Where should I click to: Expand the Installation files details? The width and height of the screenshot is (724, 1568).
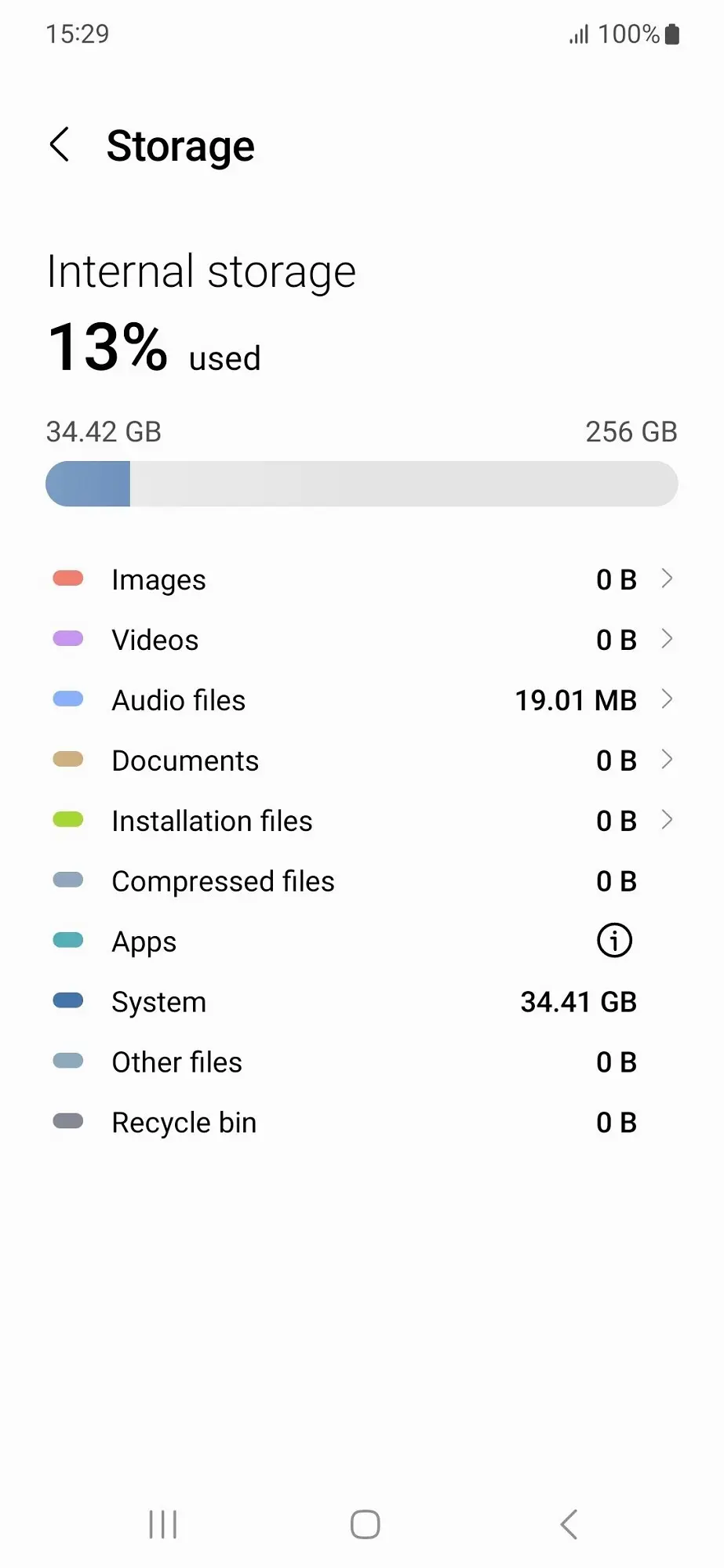tap(668, 819)
